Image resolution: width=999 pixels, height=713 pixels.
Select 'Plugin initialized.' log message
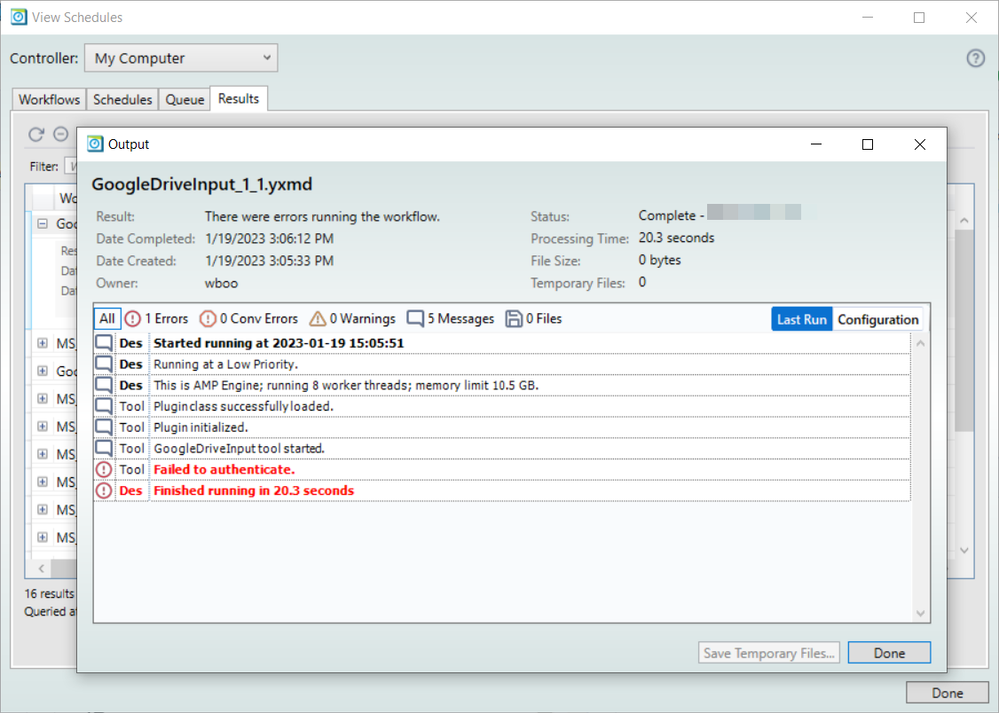[x=201, y=427]
